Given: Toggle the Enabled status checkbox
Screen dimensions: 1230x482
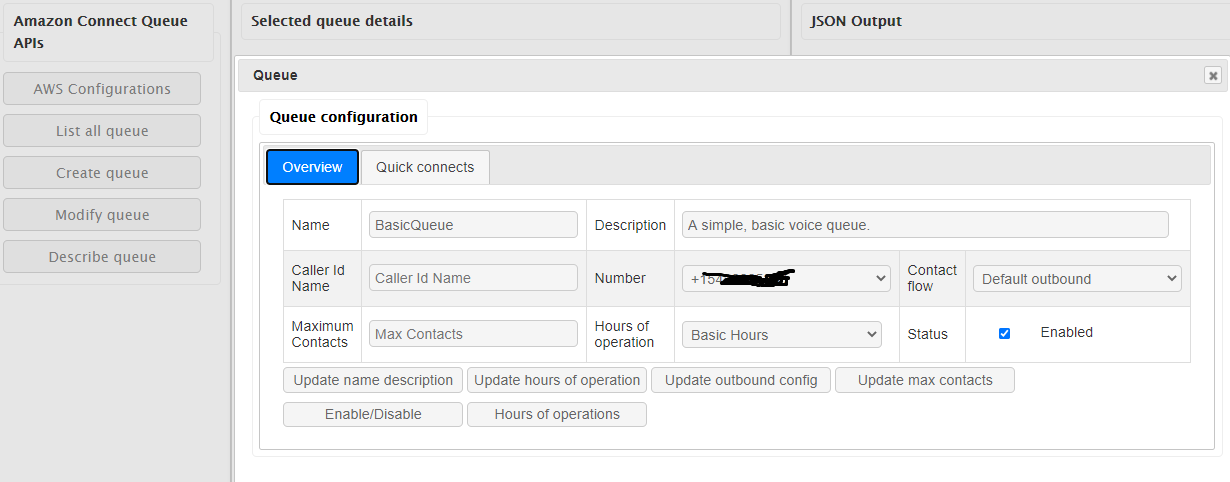Looking at the screenshot, I should point(1004,333).
